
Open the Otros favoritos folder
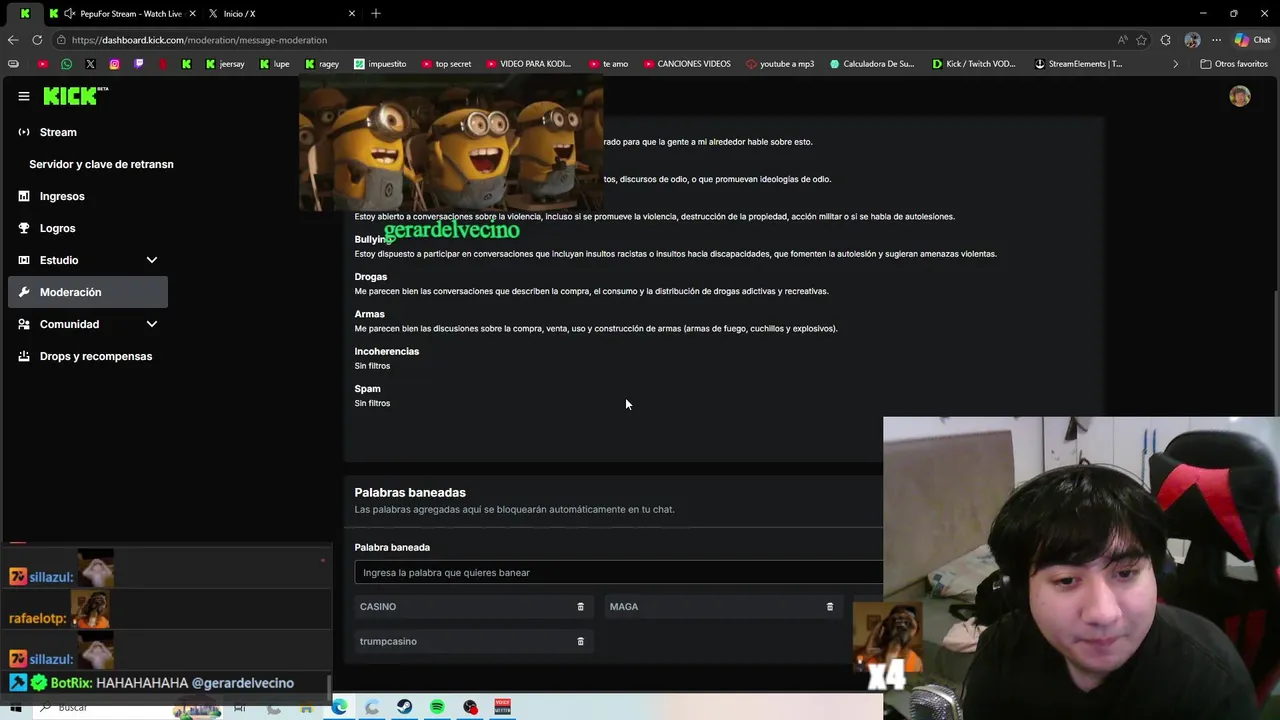click(1234, 64)
